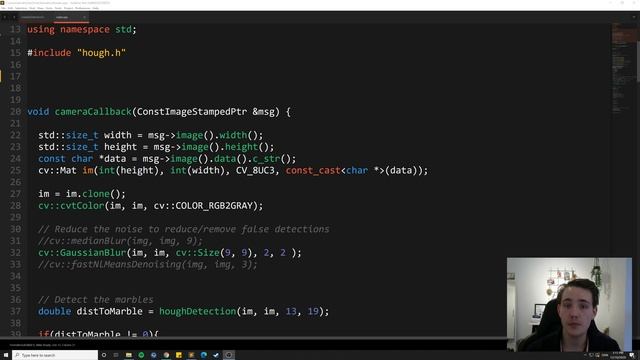Click the webcam overlay video
This screenshot has height=360, width=640.
tap(569, 304)
